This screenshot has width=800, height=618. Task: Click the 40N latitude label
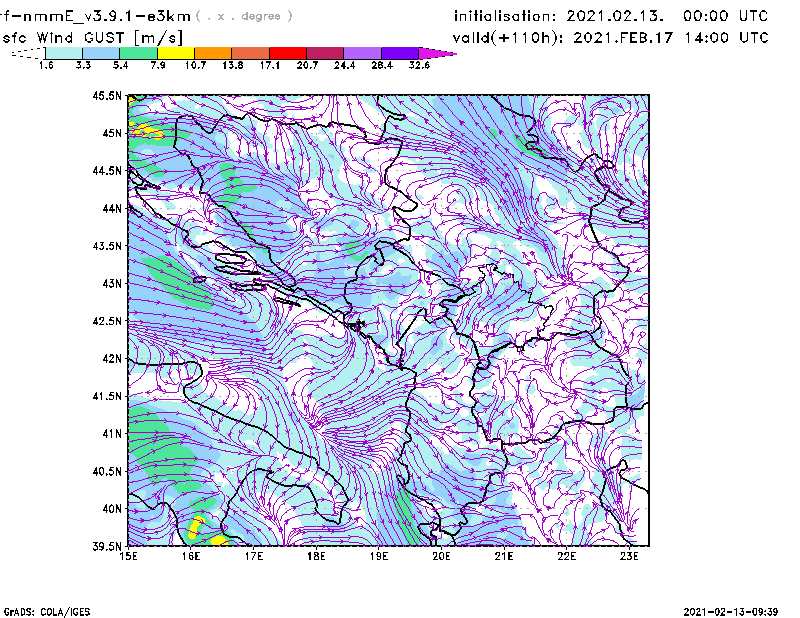(112, 509)
